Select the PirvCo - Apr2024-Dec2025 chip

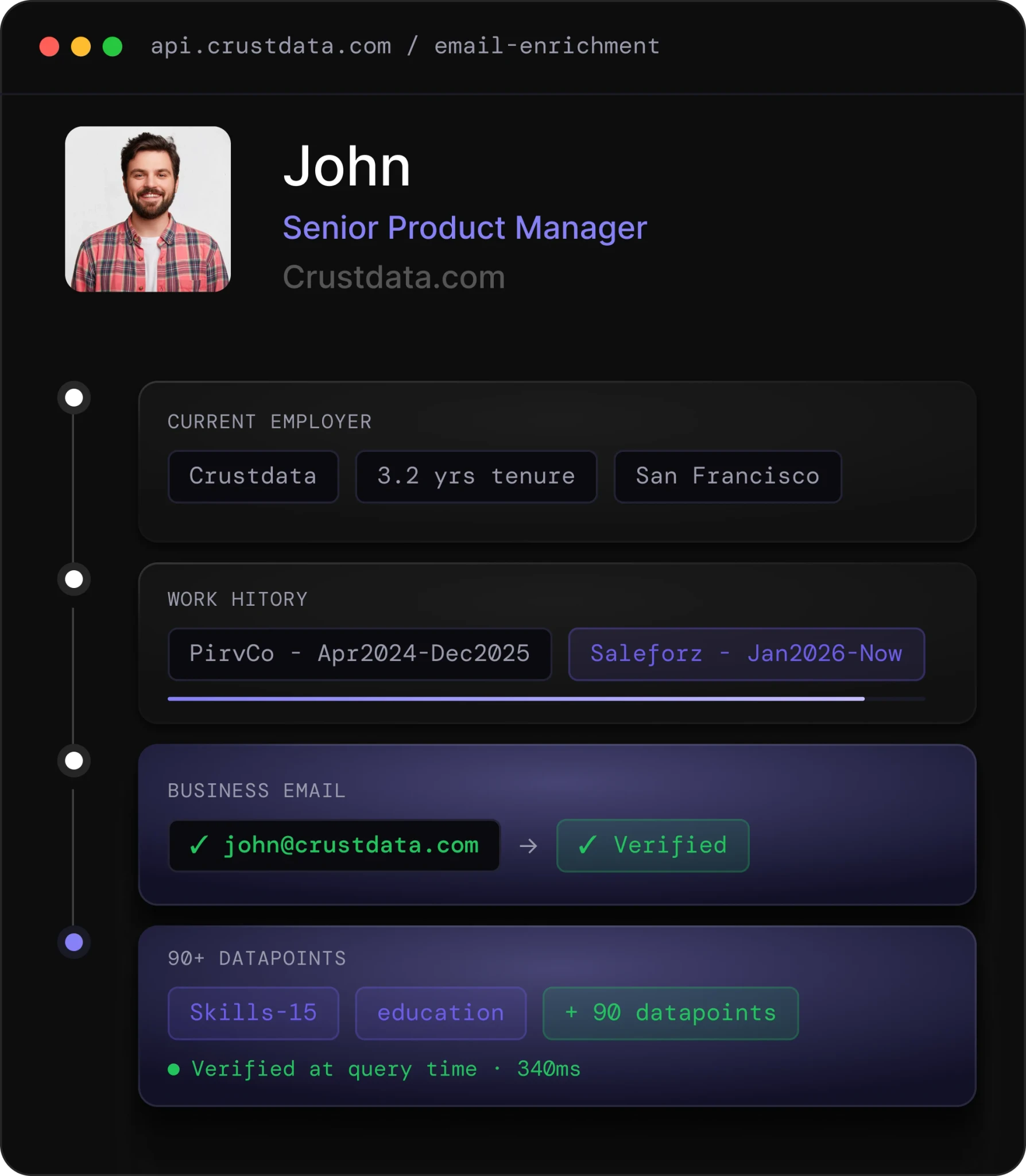coord(359,654)
